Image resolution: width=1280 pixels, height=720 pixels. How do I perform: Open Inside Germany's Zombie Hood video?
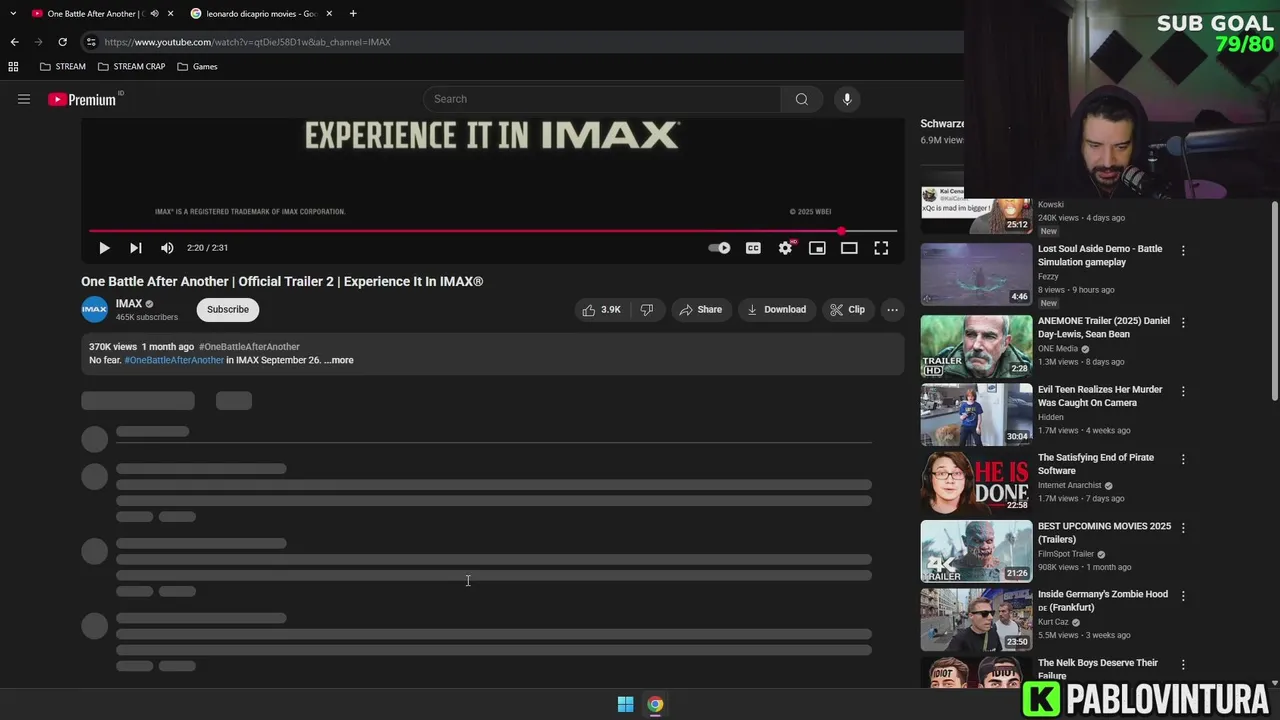coord(1103,601)
